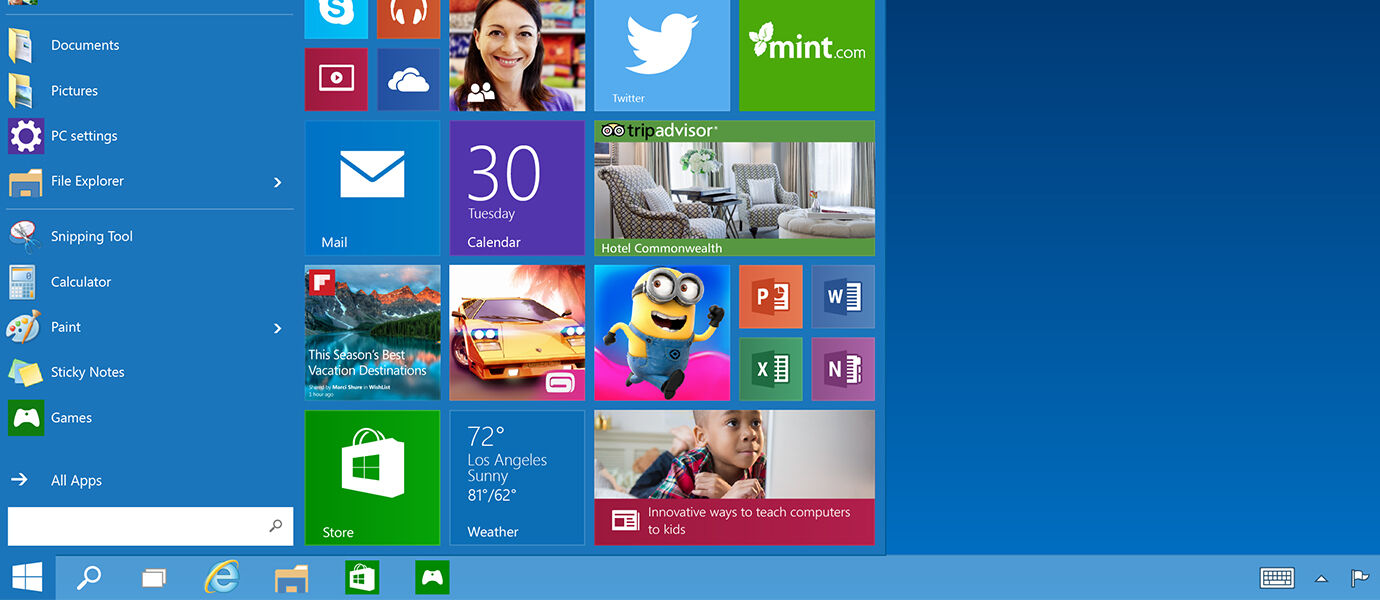Launch Calculator from Start menu
The height and width of the screenshot is (600, 1380).
150,282
